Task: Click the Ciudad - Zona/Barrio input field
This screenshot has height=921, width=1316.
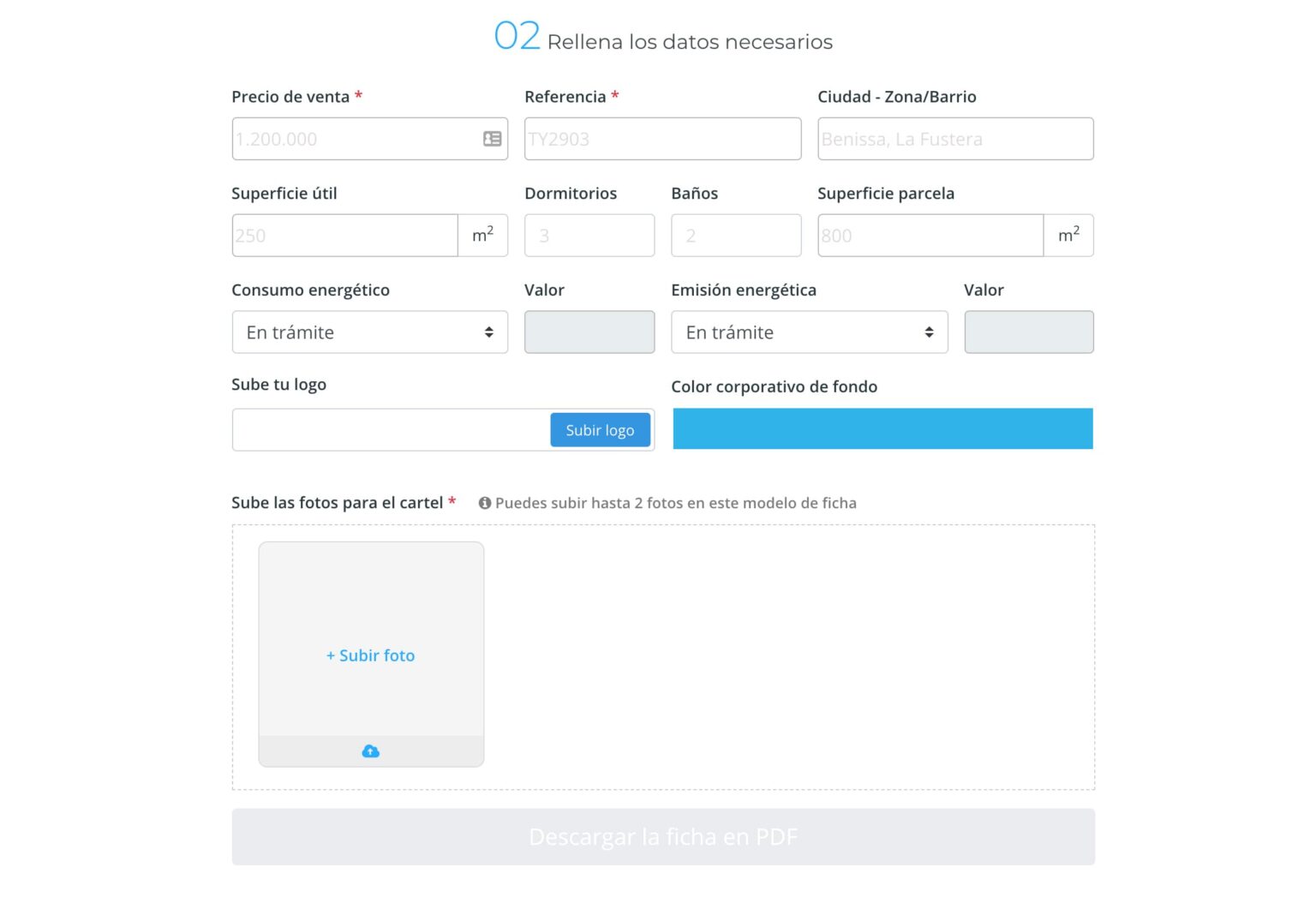Action: tap(955, 138)
